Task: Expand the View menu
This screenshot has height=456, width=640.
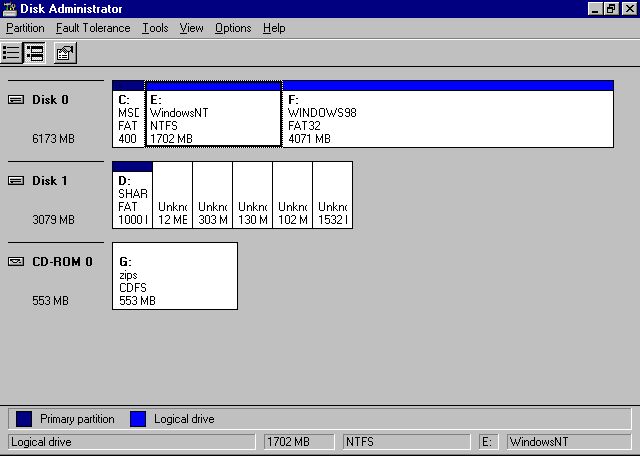Action: coord(191,28)
